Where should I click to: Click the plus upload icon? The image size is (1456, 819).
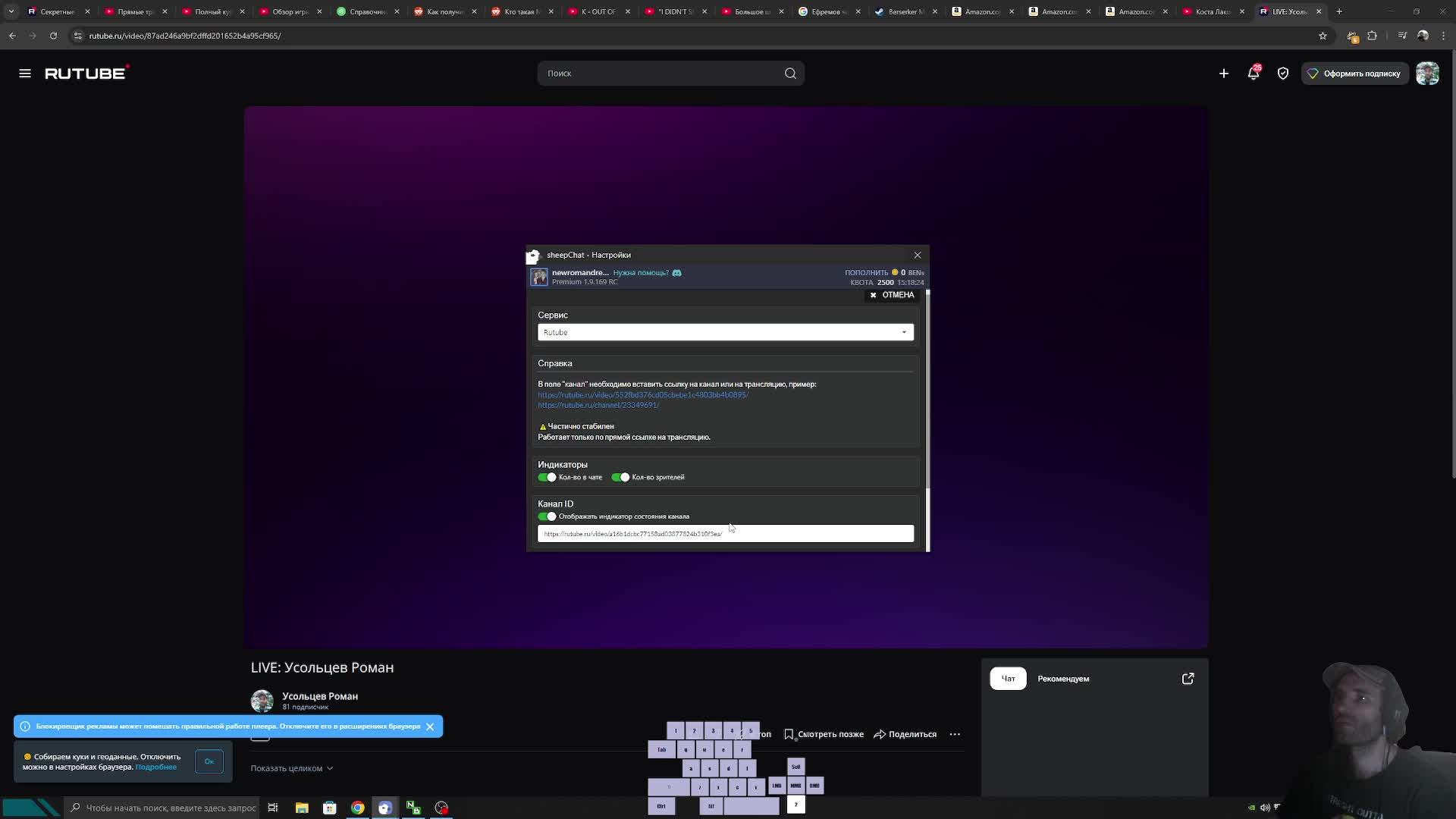(1223, 74)
